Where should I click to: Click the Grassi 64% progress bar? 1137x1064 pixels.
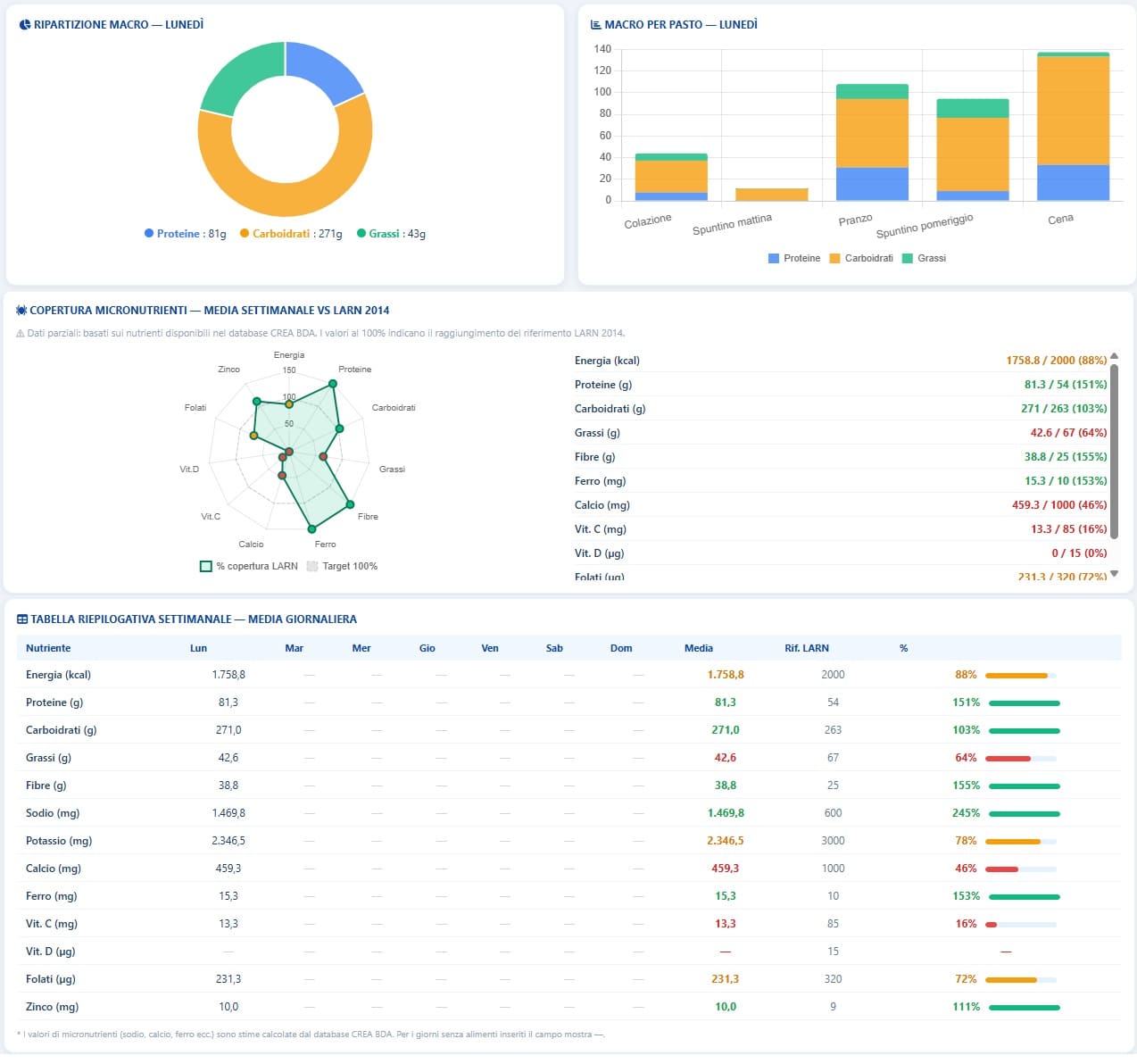(1021, 759)
